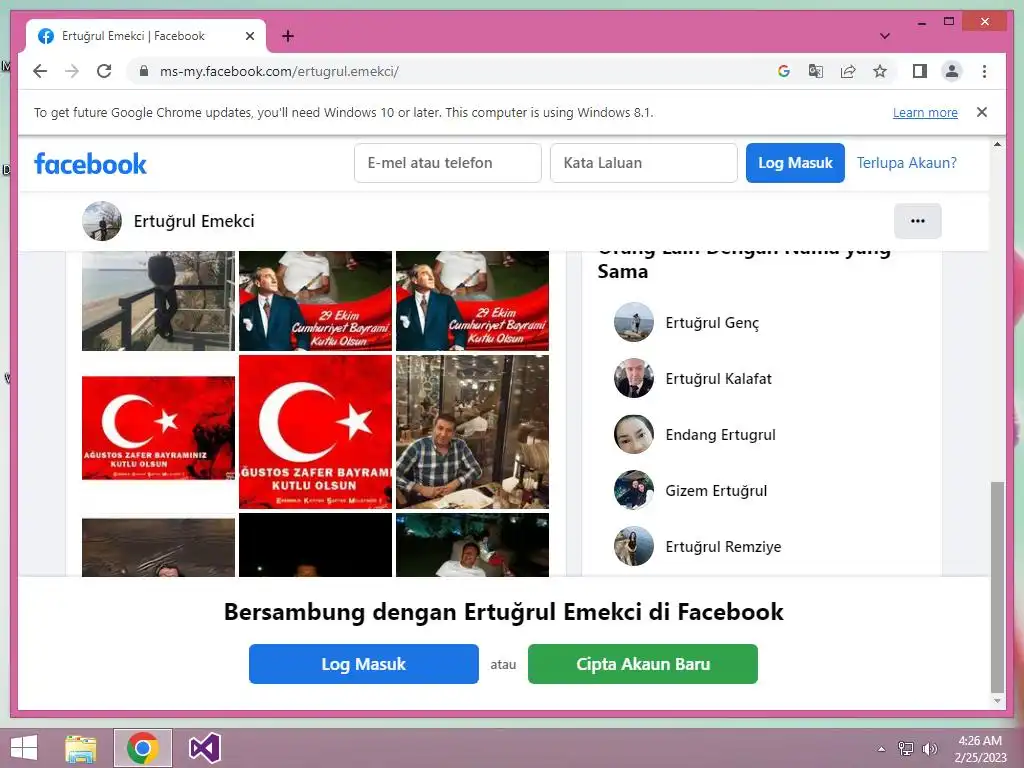Image resolution: width=1024 pixels, height=768 pixels.
Task: Open the rightmost 29 Ekim Cumhuriyet Bayramı photo
Action: (x=472, y=301)
